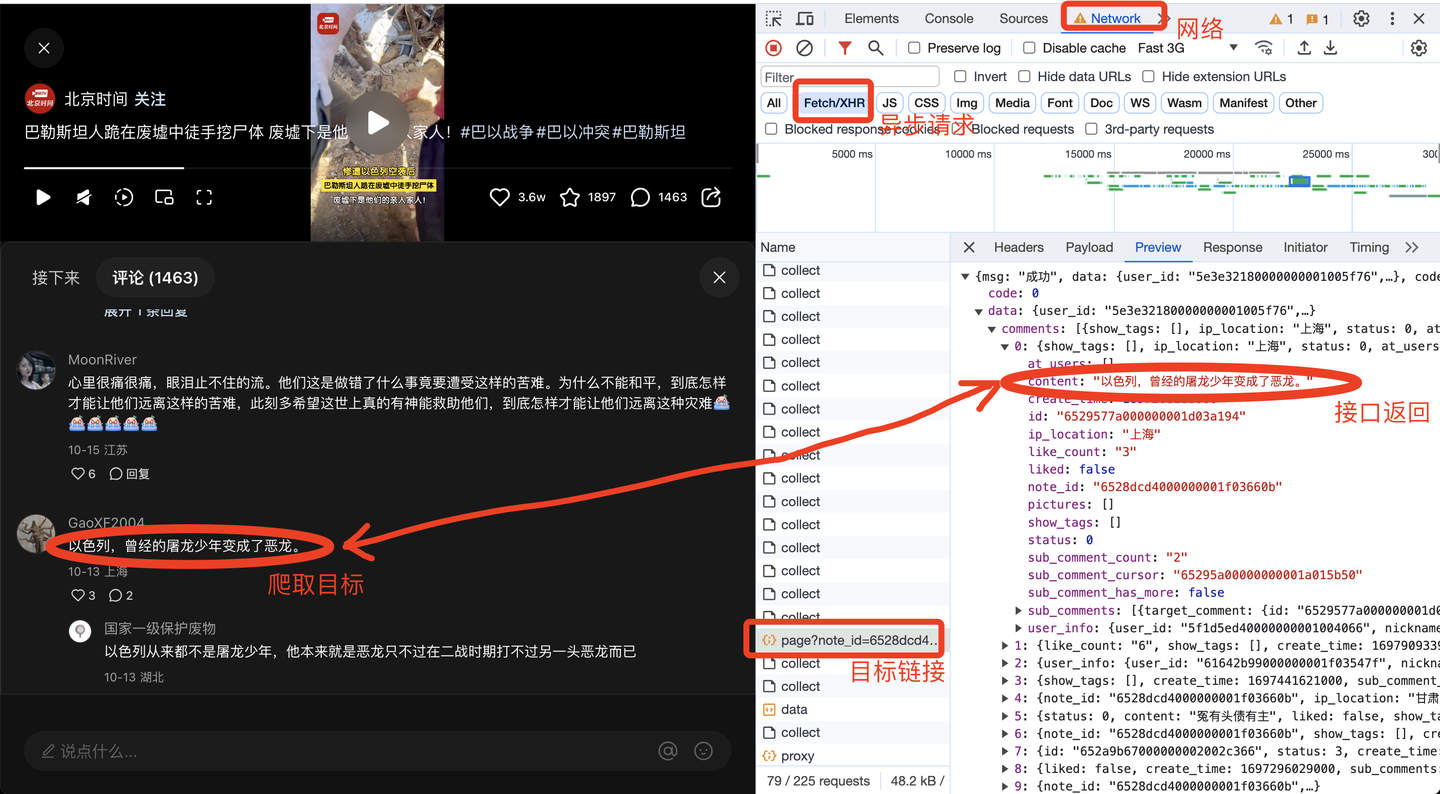Screen dimensions: 1440x794
Task: Enter fullscreen video mode
Action: pyautogui.click(x=204, y=198)
